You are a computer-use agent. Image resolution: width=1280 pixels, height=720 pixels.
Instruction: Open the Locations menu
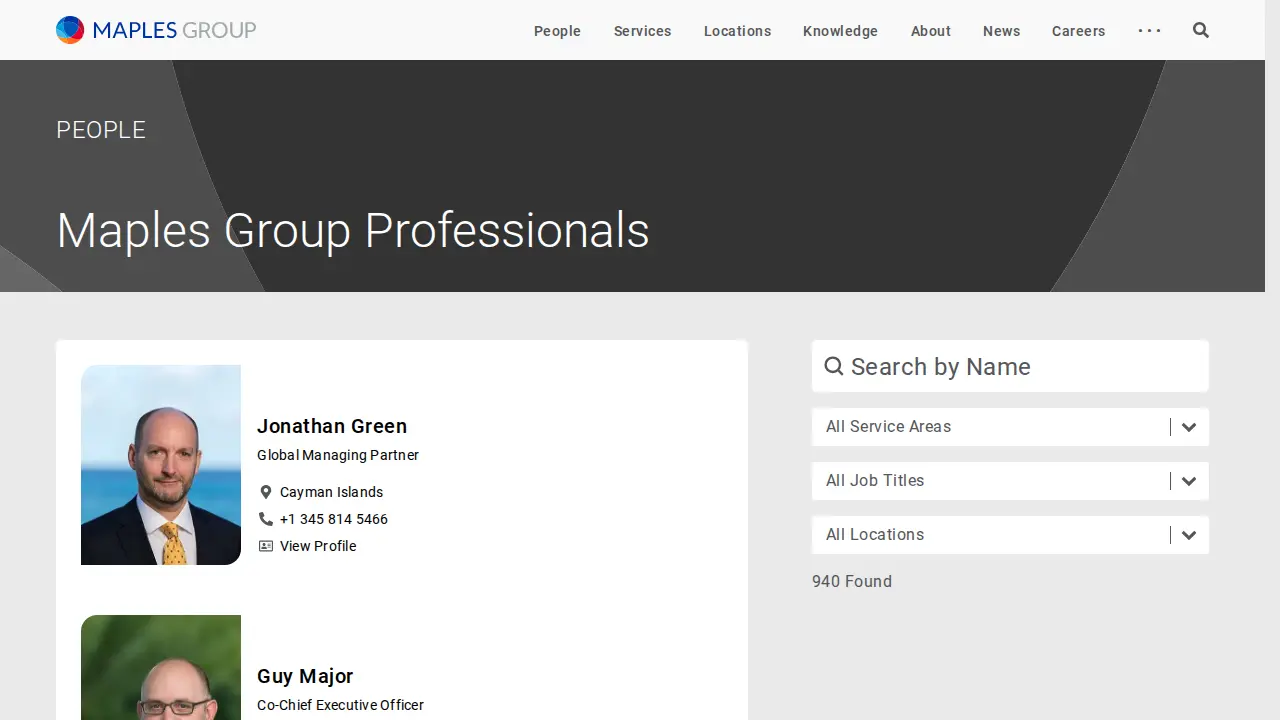[x=737, y=31]
